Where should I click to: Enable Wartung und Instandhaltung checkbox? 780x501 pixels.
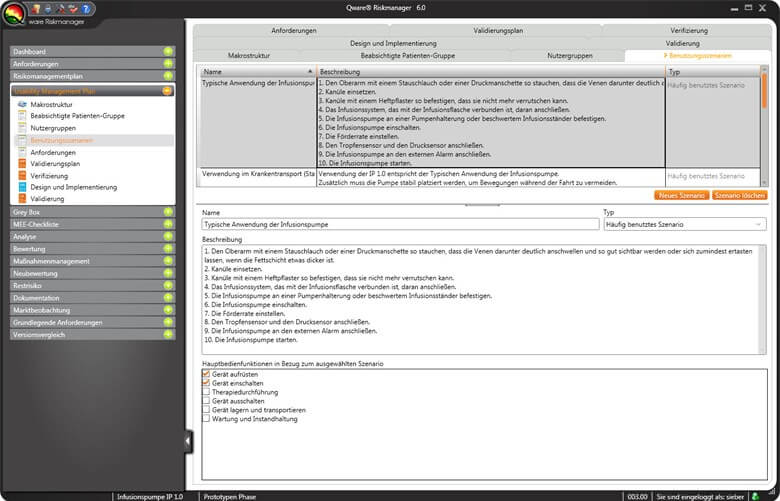click(206, 418)
